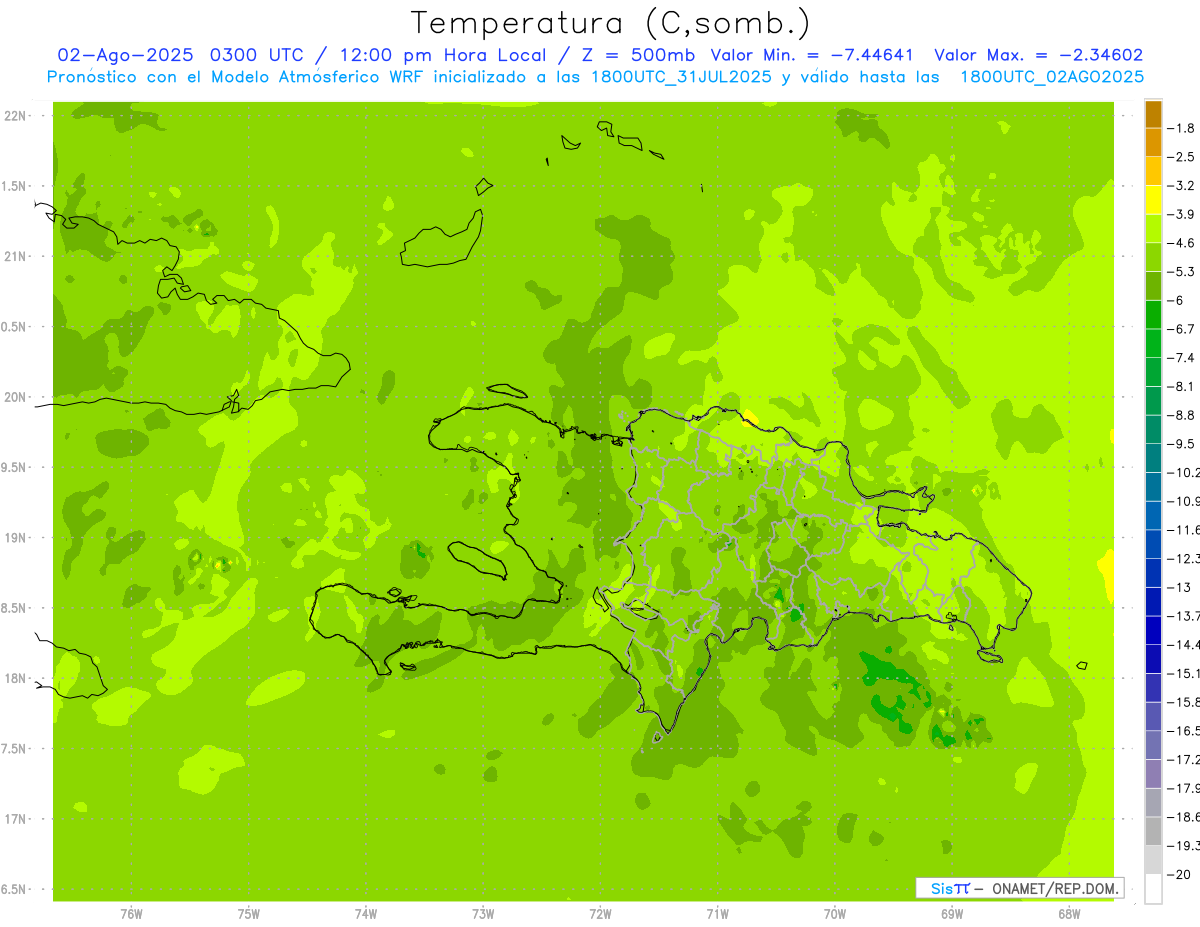Viewport: 1200px width, 927px height.
Task: Click the 73W longitude axis label
Action: point(483,914)
